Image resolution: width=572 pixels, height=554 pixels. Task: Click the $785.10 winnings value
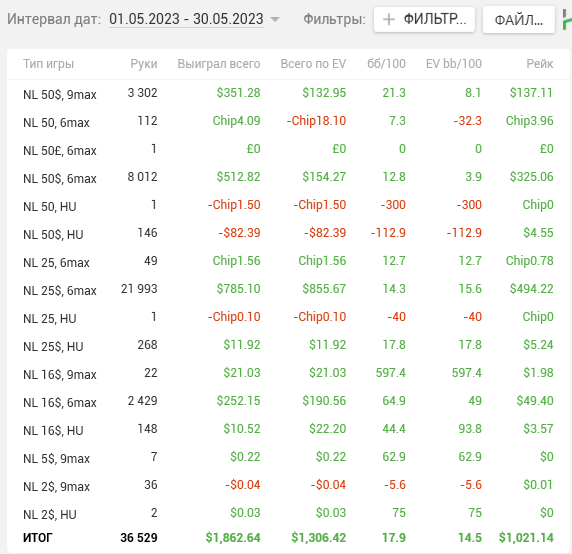[239, 289]
